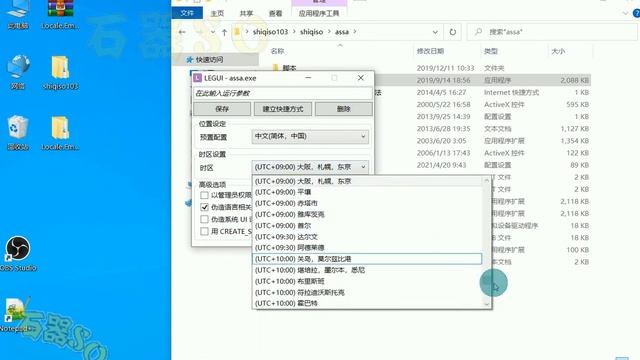Click the LEGUI window title icon

point(198,78)
